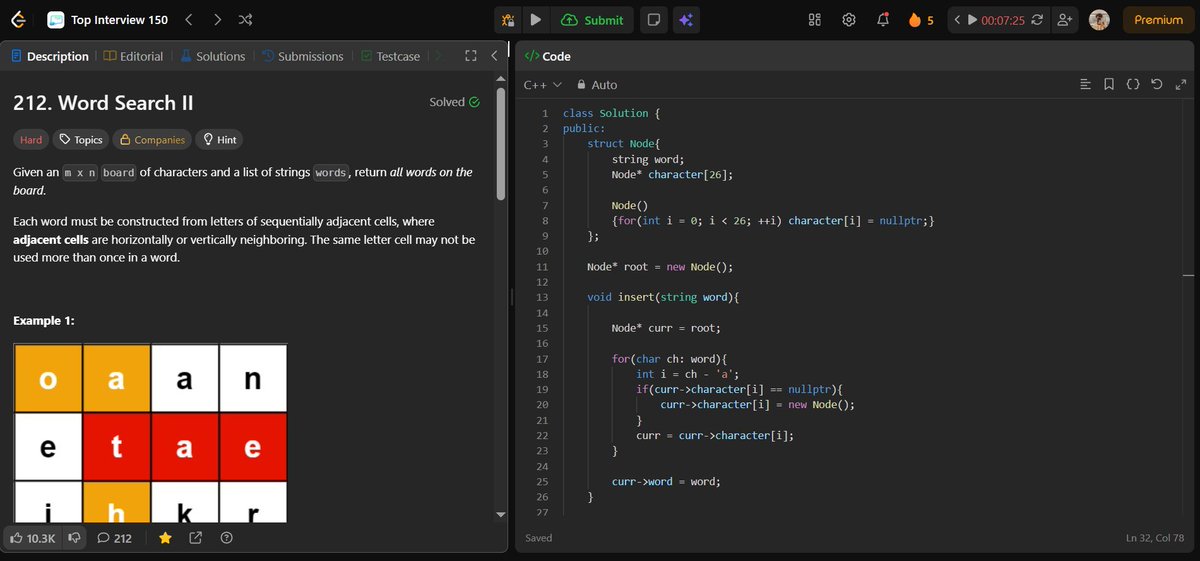Click the invite user icon
The image size is (1200, 561).
pyautogui.click(x=1065, y=20)
